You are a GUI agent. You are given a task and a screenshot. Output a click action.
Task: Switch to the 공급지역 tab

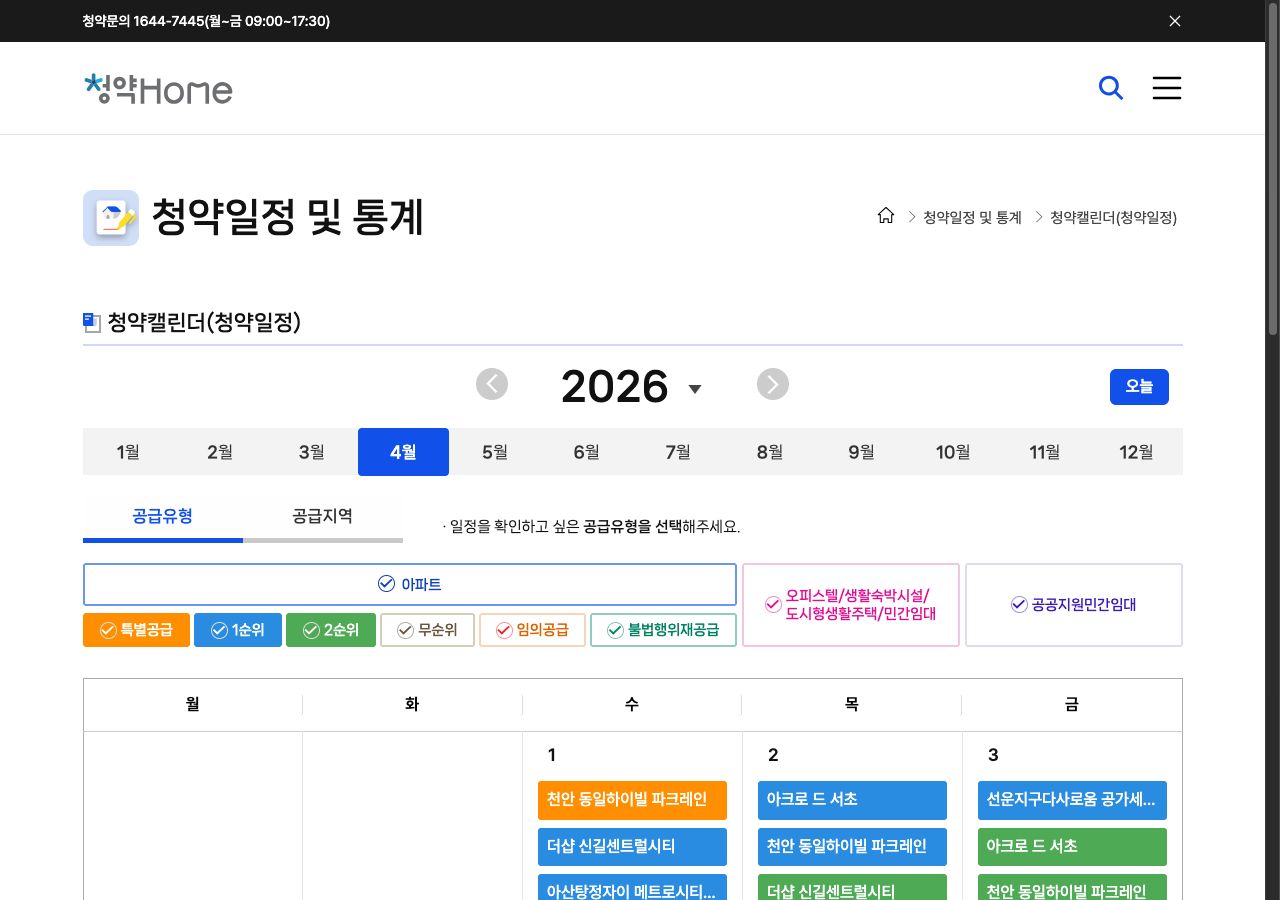click(x=323, y=518)
